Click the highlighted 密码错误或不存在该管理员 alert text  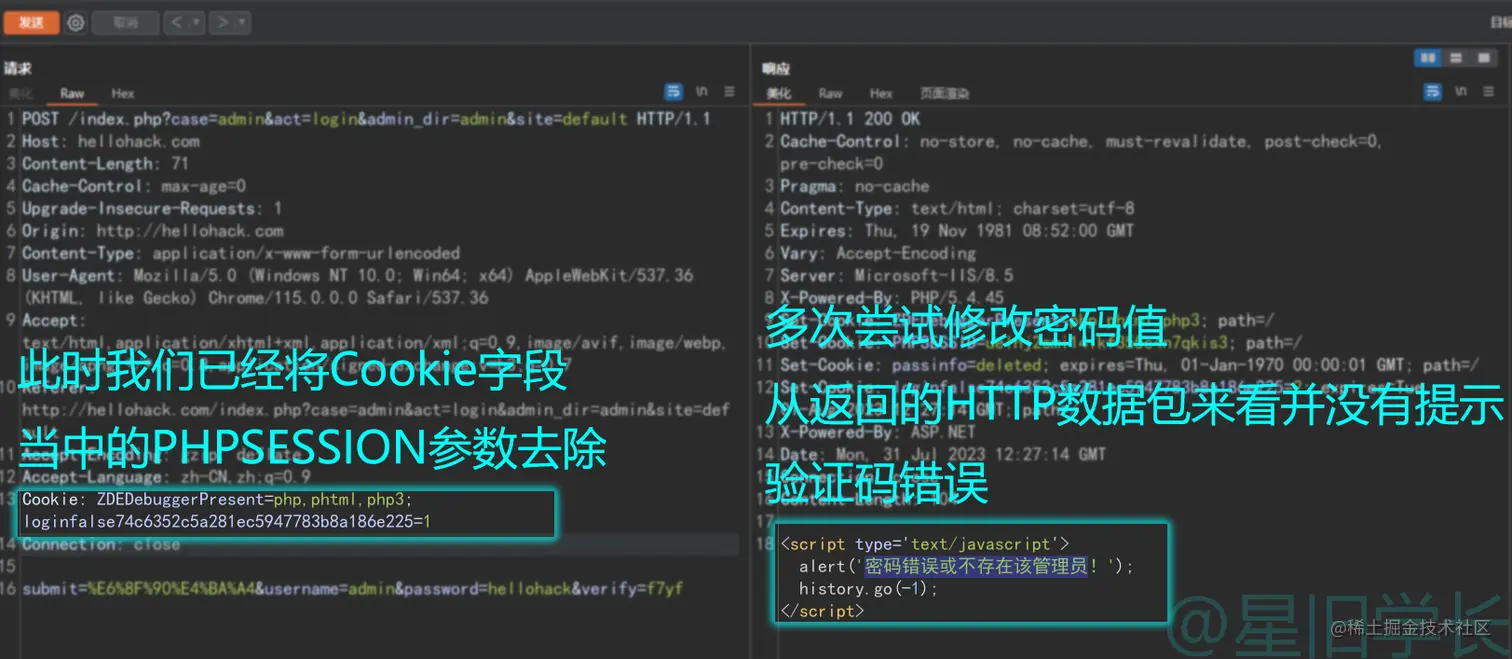coord(975,566)
